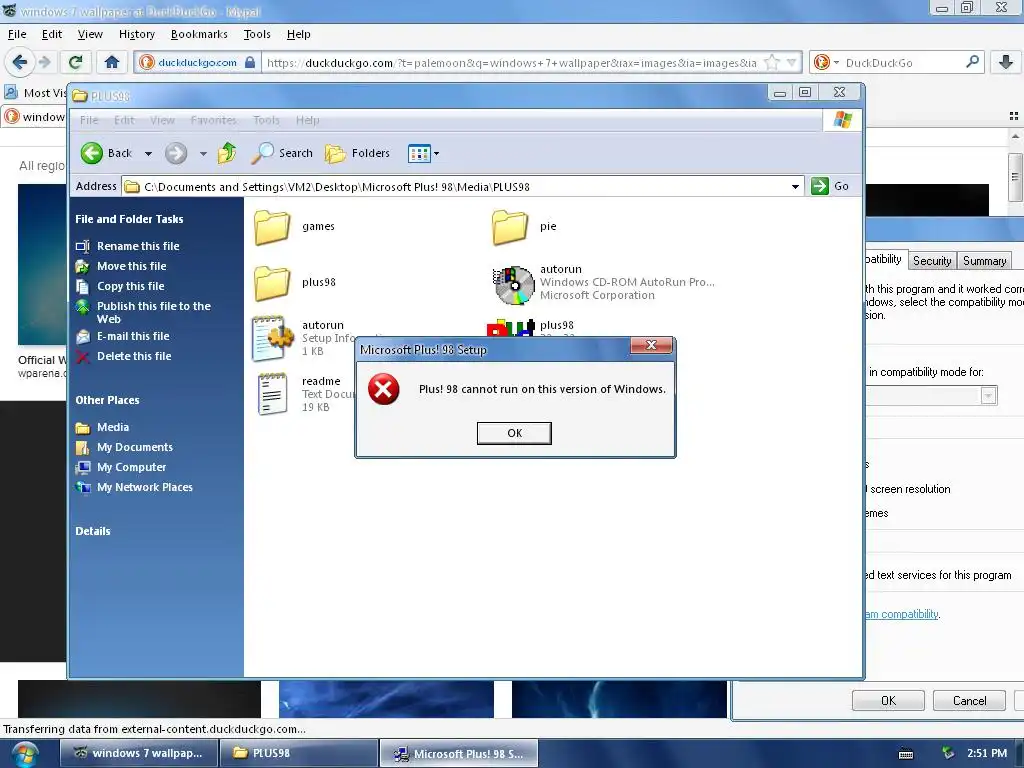Select the autorun CD-ROM AutoRun program

tap(603, 283)
